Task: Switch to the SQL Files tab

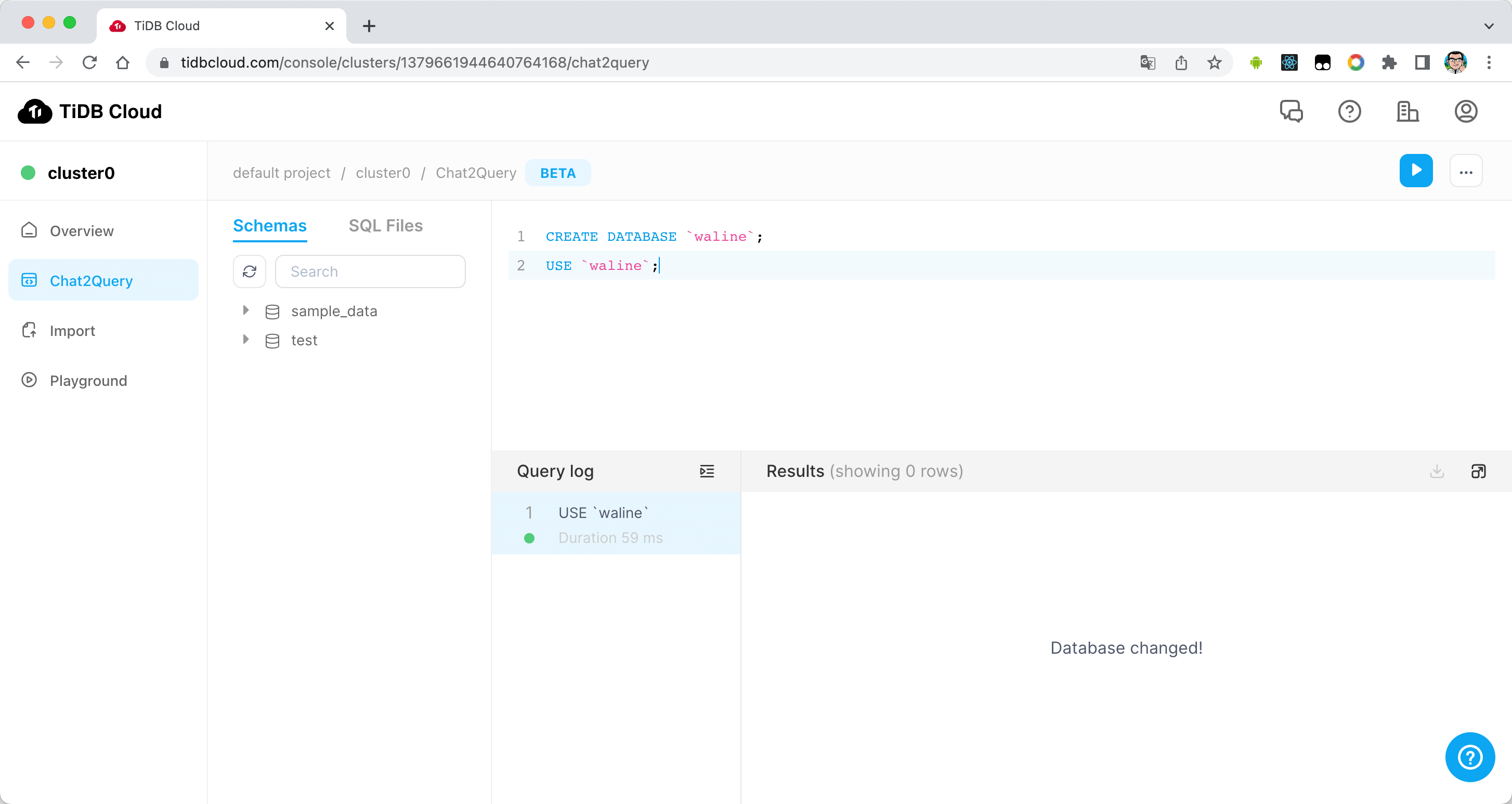Action: [x=385, y=226]
